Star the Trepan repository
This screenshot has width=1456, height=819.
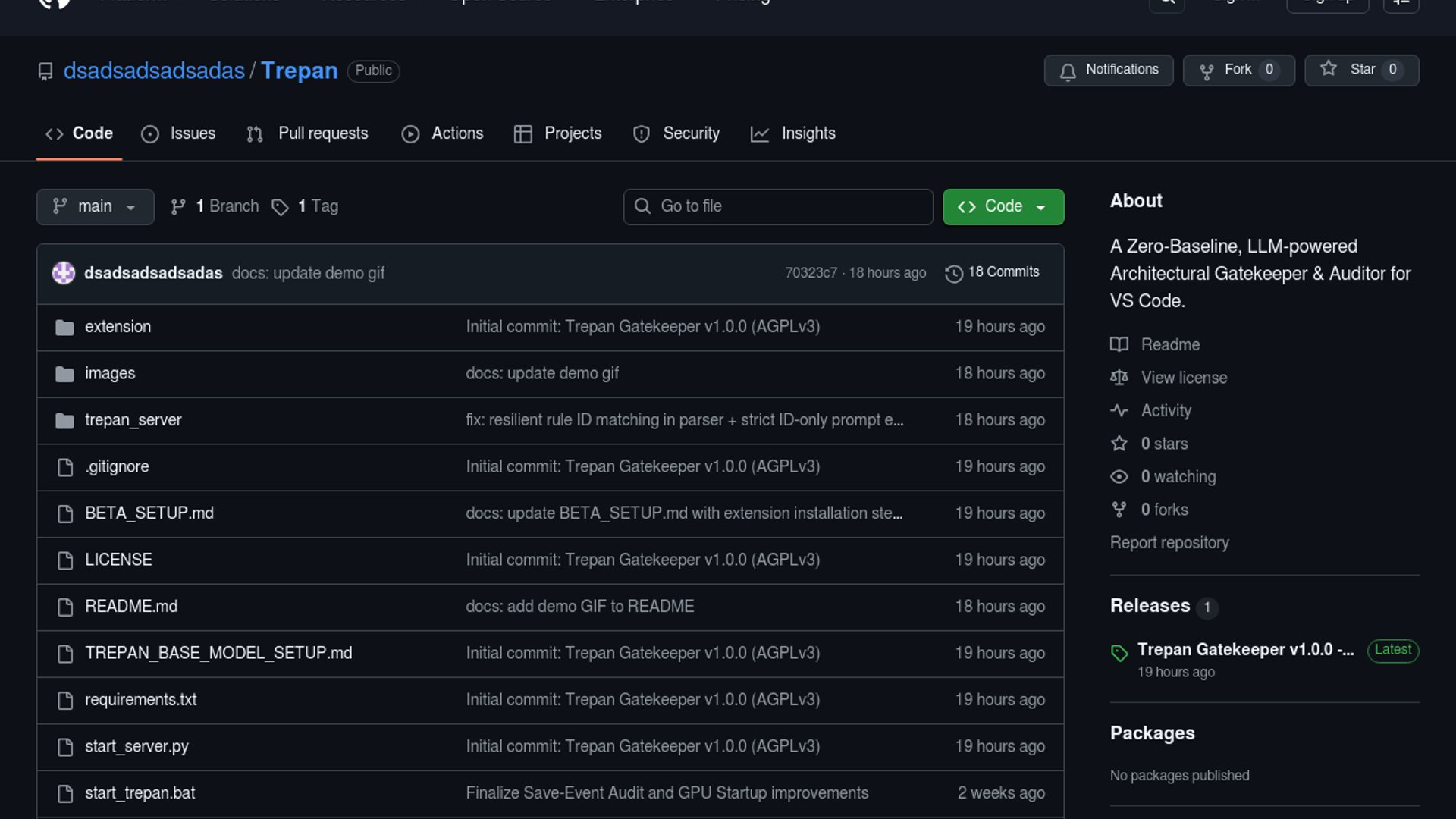(x=1360, y=70)
